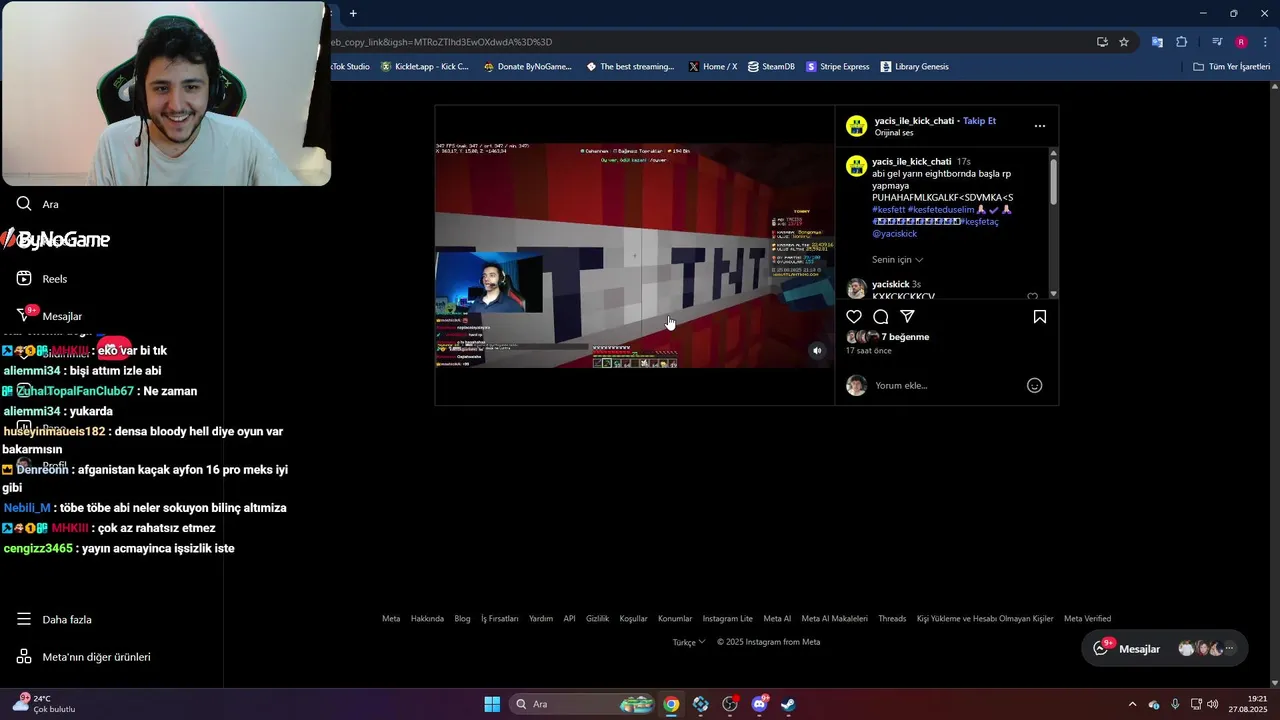1280x720 pixels.
Task: Open the #kesfett hashtag link
Action: (x=888, y=210)
